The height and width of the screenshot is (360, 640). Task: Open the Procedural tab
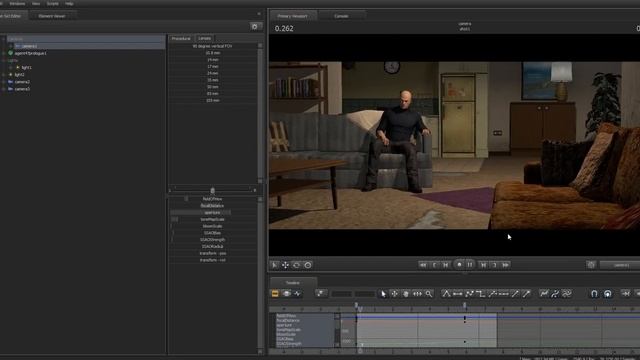pyautogui.click(x=181, y=38)
